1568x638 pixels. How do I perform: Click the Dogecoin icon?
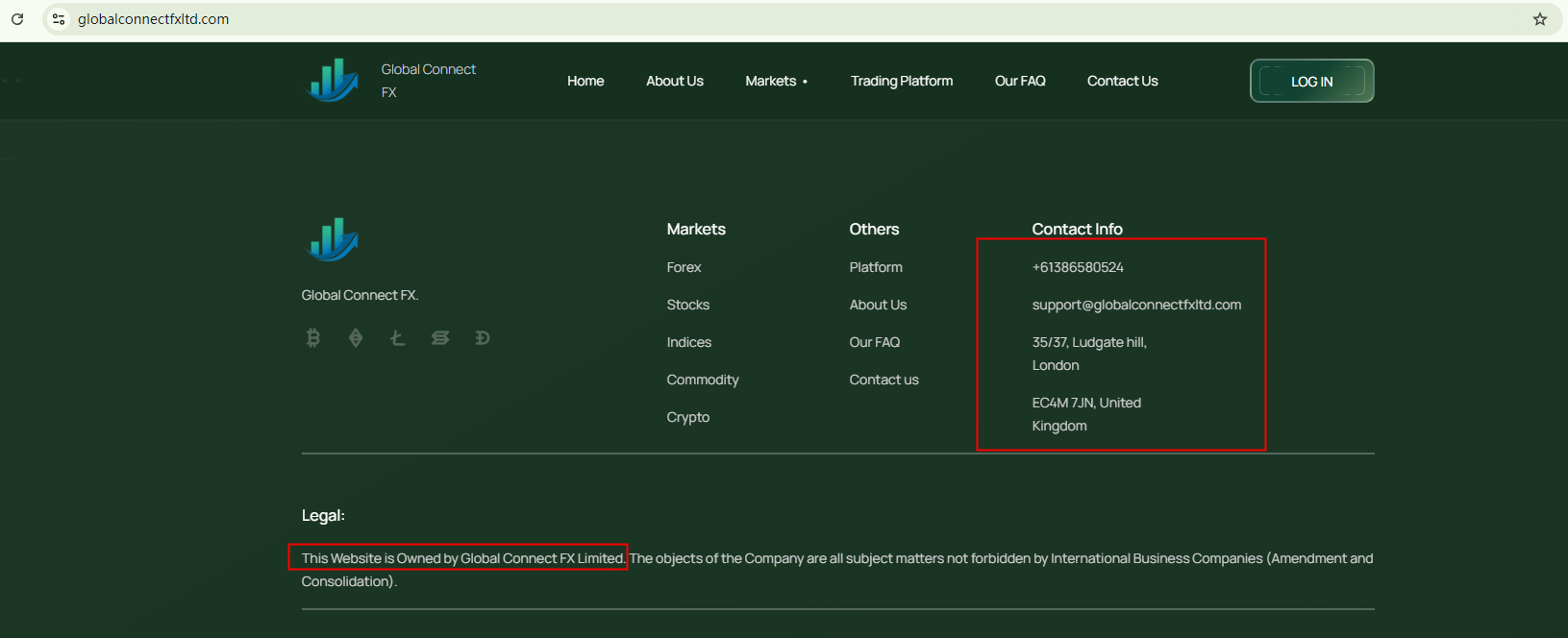coord(483,338)
